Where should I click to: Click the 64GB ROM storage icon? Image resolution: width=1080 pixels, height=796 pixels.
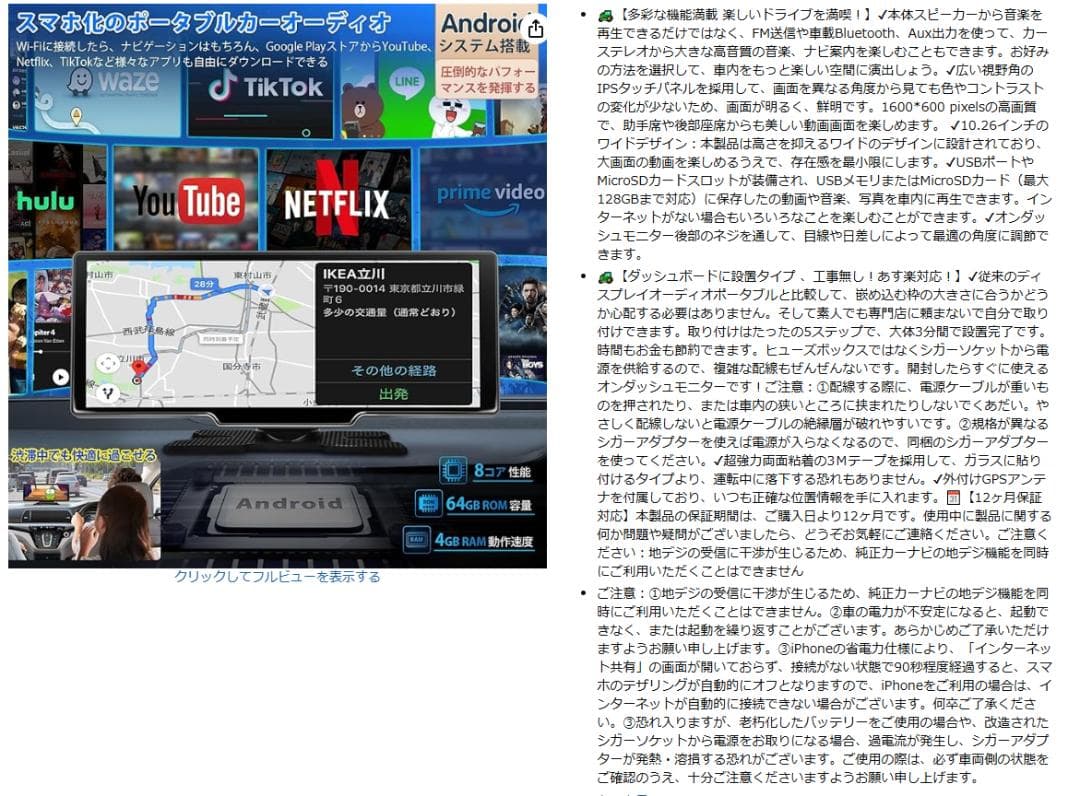(x=426, y=505)
